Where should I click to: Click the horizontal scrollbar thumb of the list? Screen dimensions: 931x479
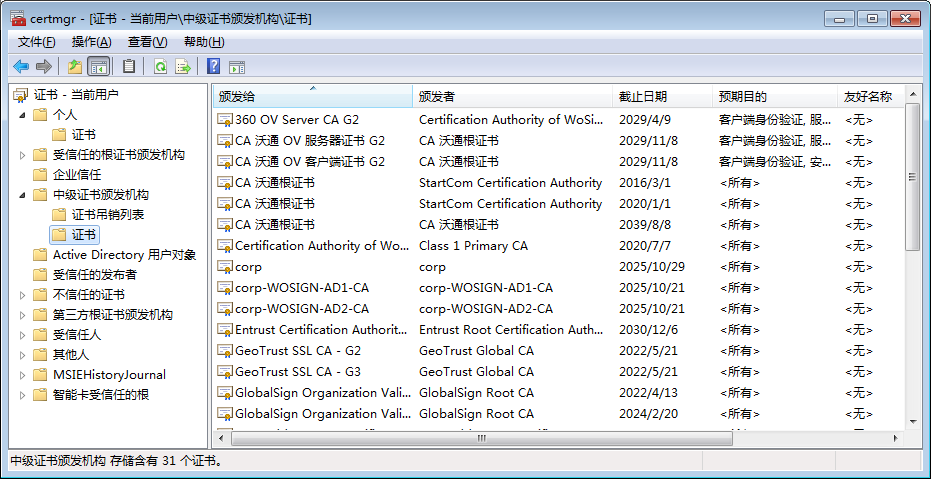(482, 438)
